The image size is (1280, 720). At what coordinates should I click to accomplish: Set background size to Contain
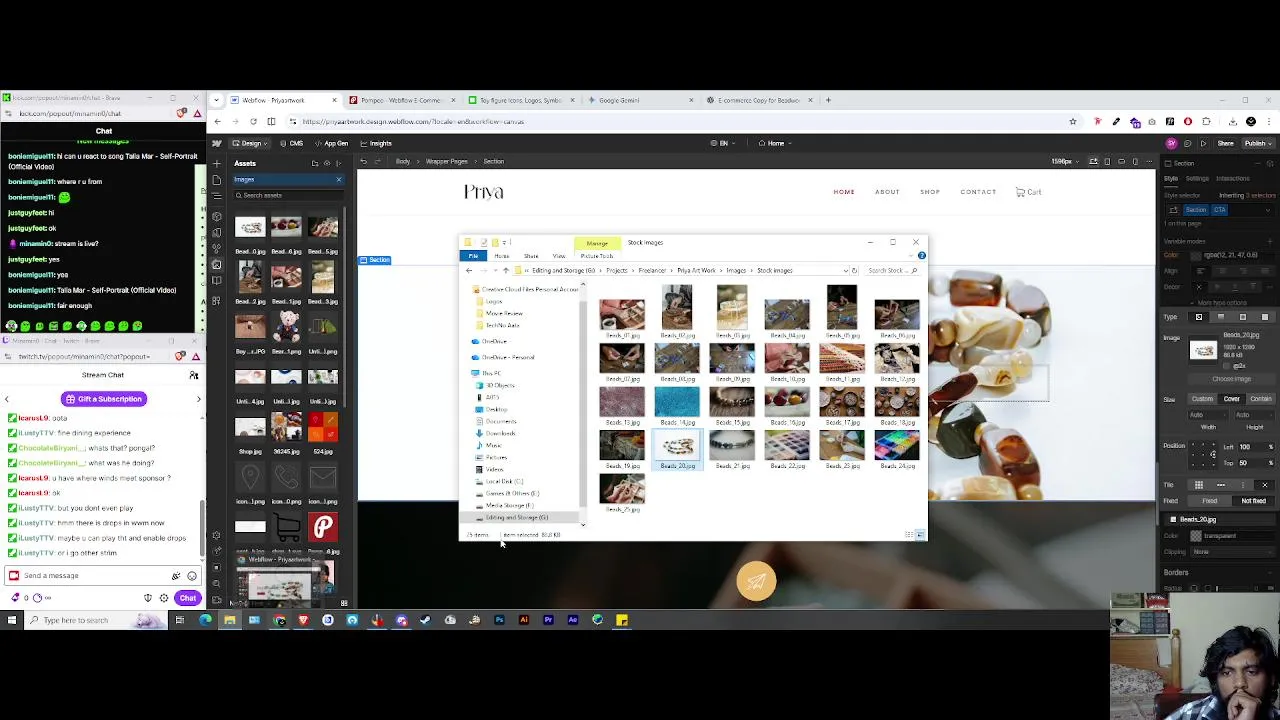click(x=1260, y=399)
